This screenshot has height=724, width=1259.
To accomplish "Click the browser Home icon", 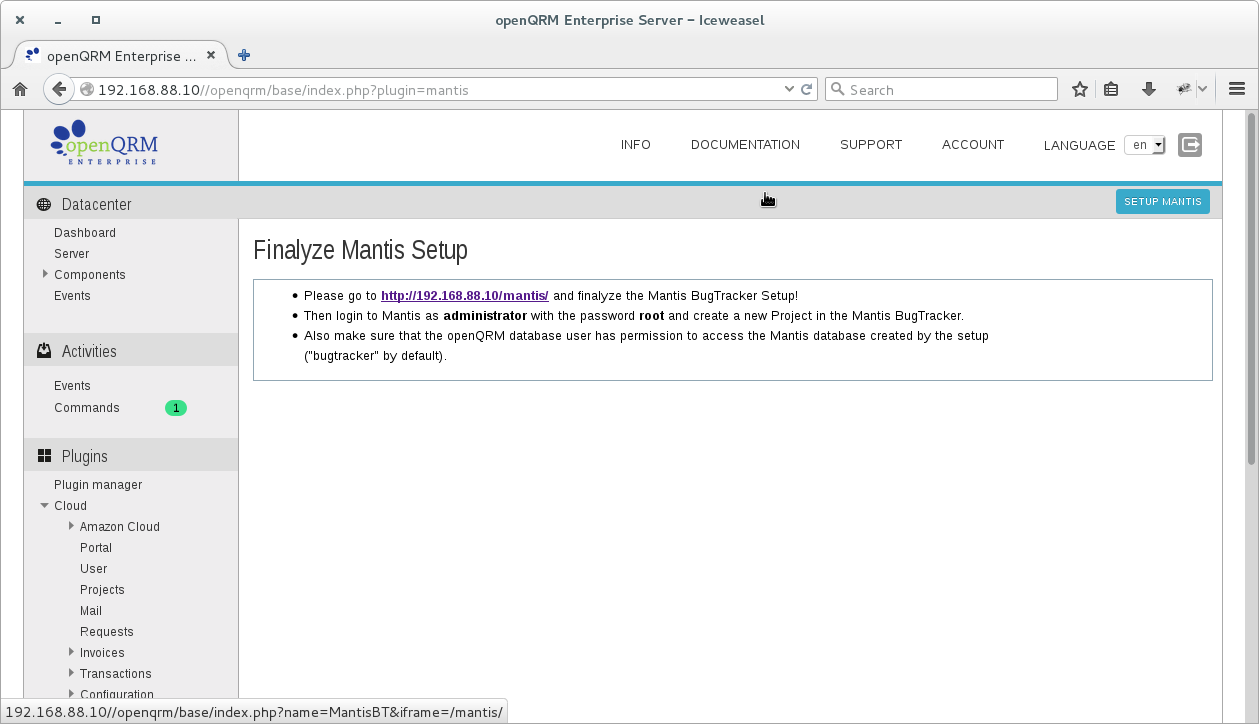I will click(x=20, y=89).
